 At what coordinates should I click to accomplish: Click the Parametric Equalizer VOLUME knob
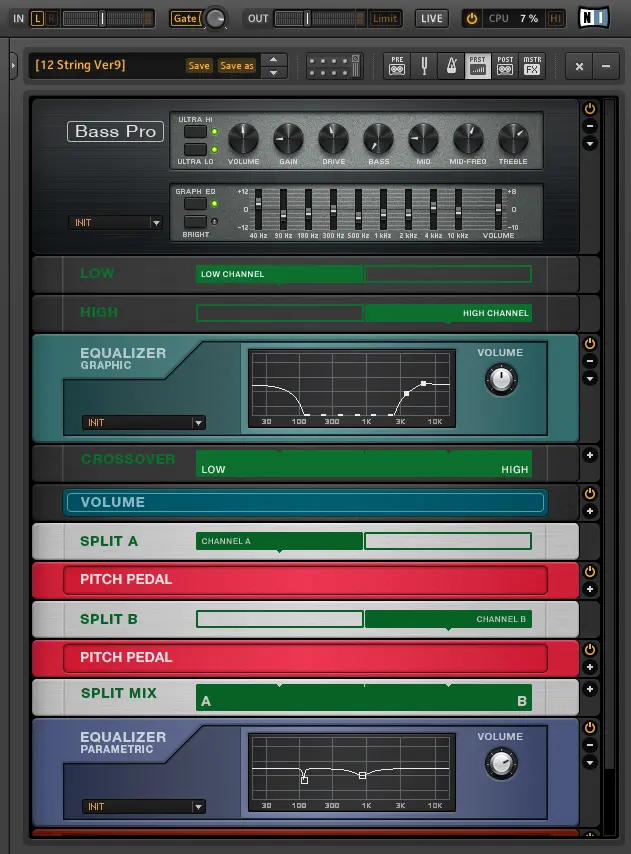pyautogui.click(x=501, y=764)
